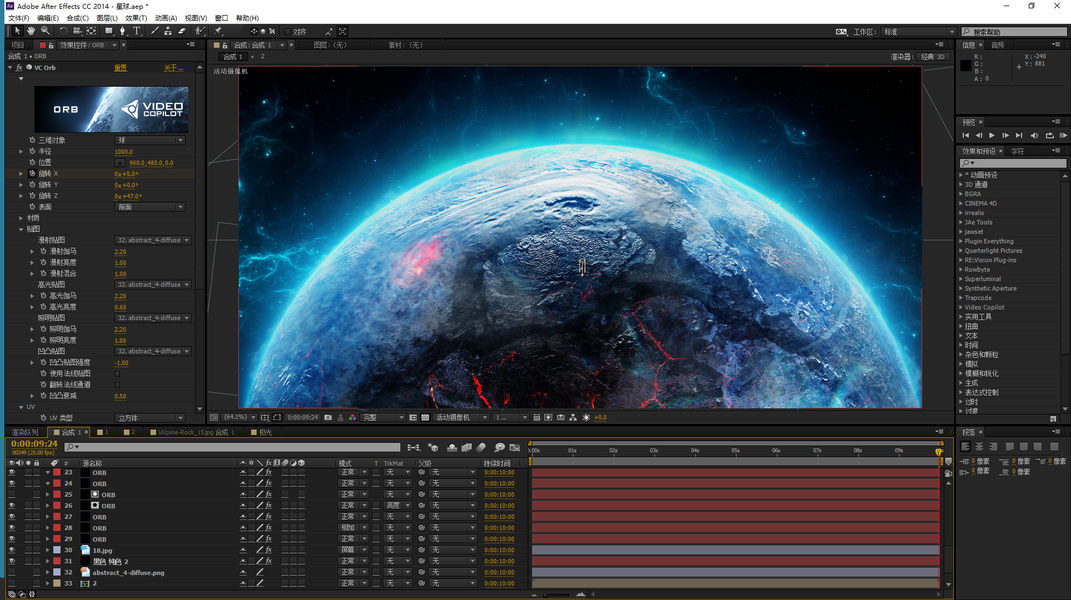Select the Rotation tool
Viewport: 1071px width, 600px height.
click(x=64, y=31)
